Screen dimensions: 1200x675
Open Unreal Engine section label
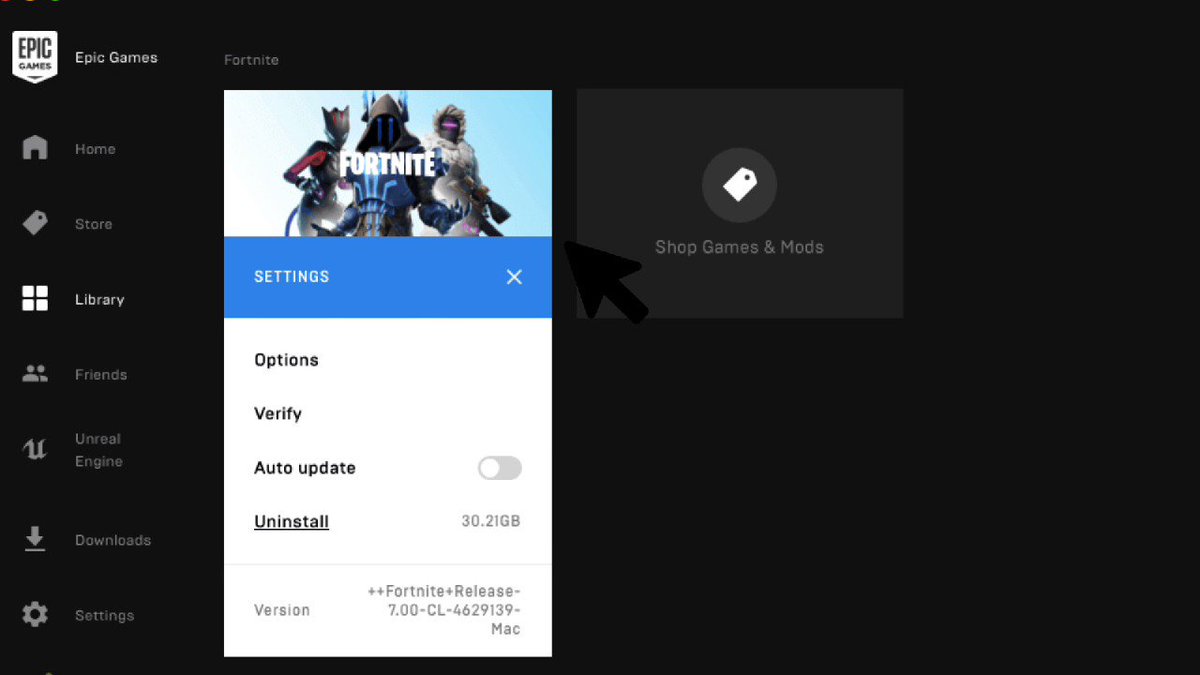(x=99, y=450)
